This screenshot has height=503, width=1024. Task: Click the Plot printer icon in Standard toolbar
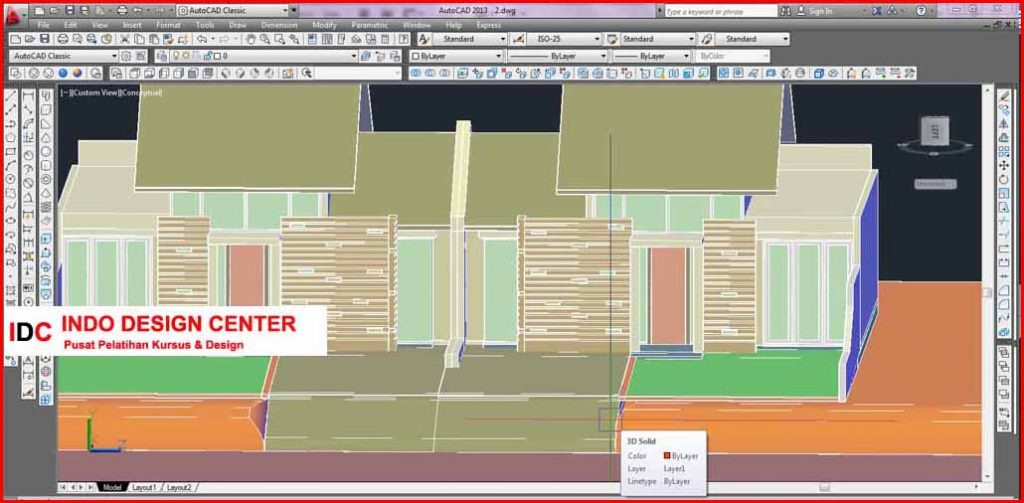64,39
